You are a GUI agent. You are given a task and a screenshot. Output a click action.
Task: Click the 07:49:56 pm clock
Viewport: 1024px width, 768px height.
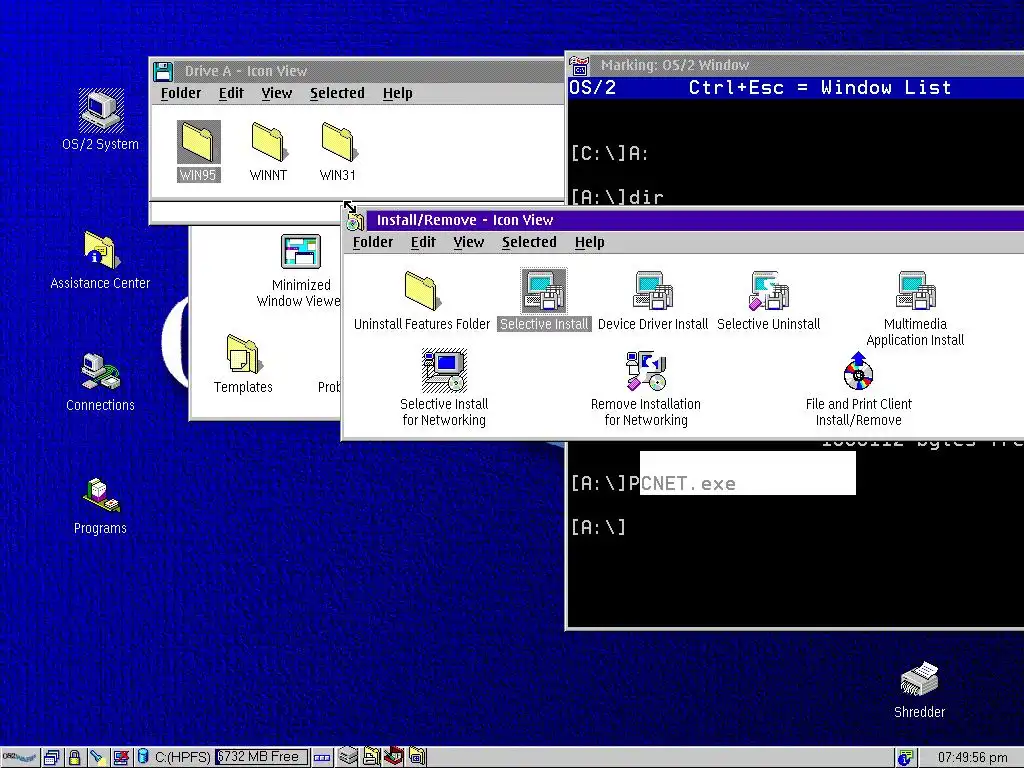point(972,758)
